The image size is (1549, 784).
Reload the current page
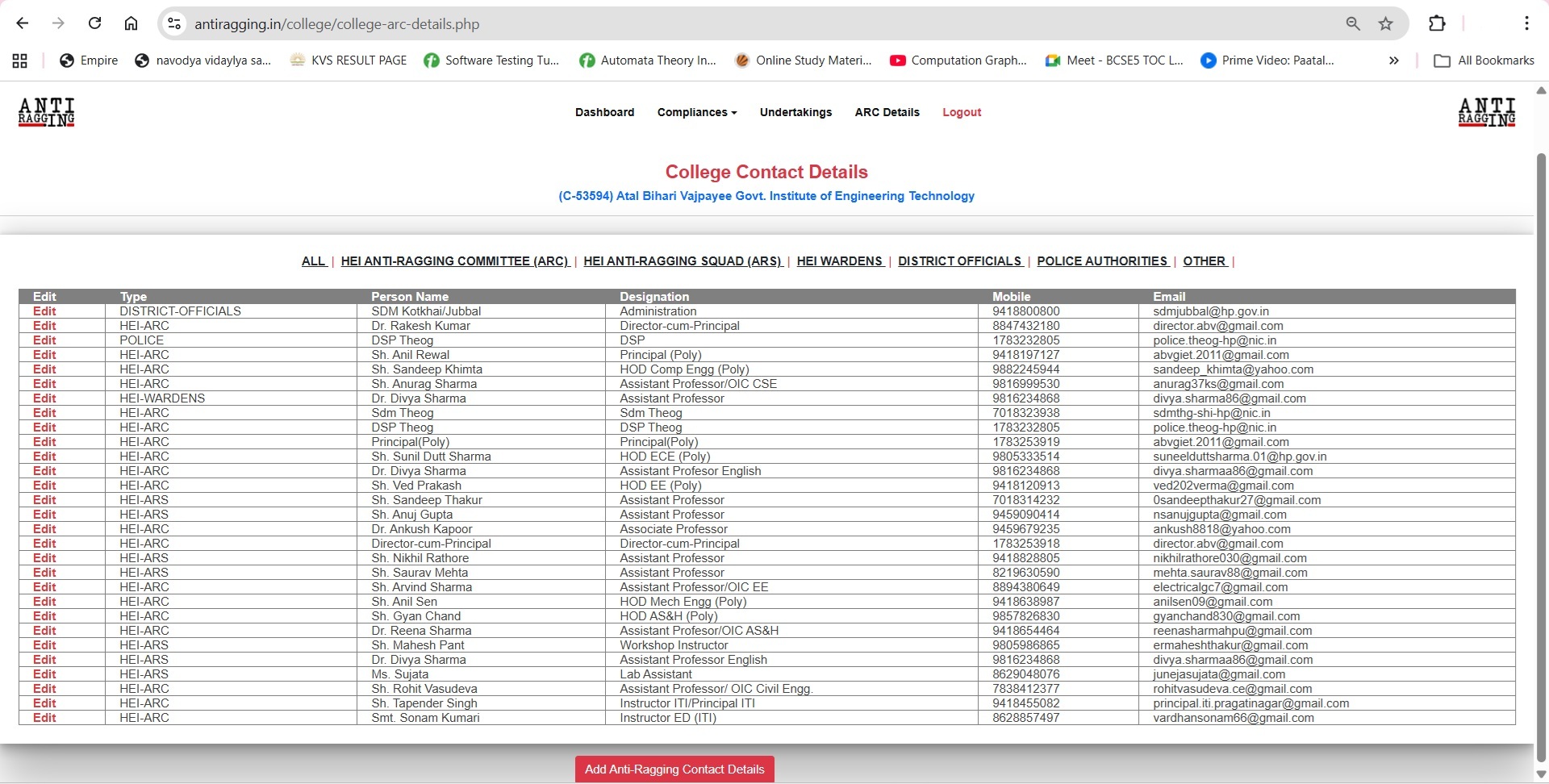pyautogui.click(x=94, y=23)
